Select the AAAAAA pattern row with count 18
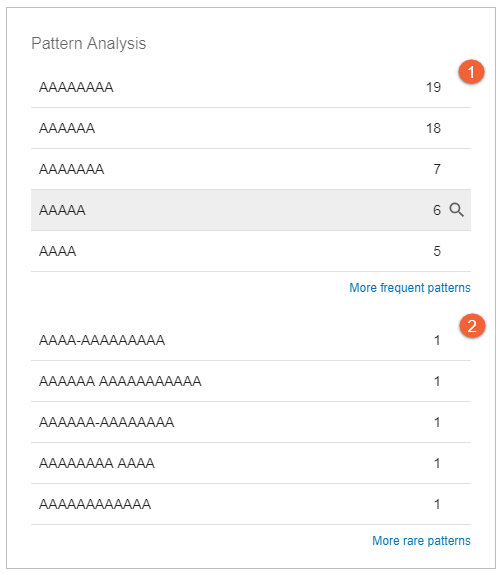This screenshot has height=574, width=503. [x=251, y=128]
